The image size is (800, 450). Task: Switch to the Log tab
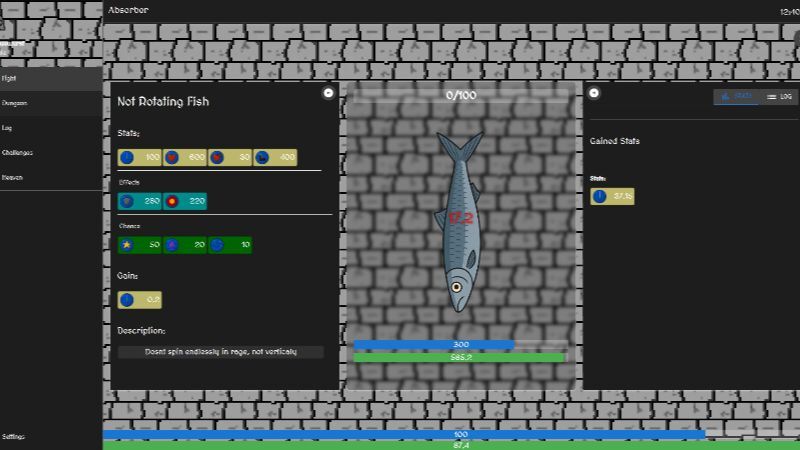(778, 96)
